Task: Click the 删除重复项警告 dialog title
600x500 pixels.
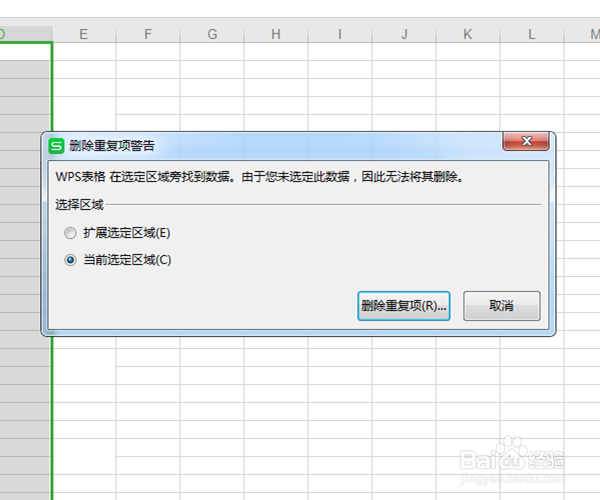Action: pos(112,146)
